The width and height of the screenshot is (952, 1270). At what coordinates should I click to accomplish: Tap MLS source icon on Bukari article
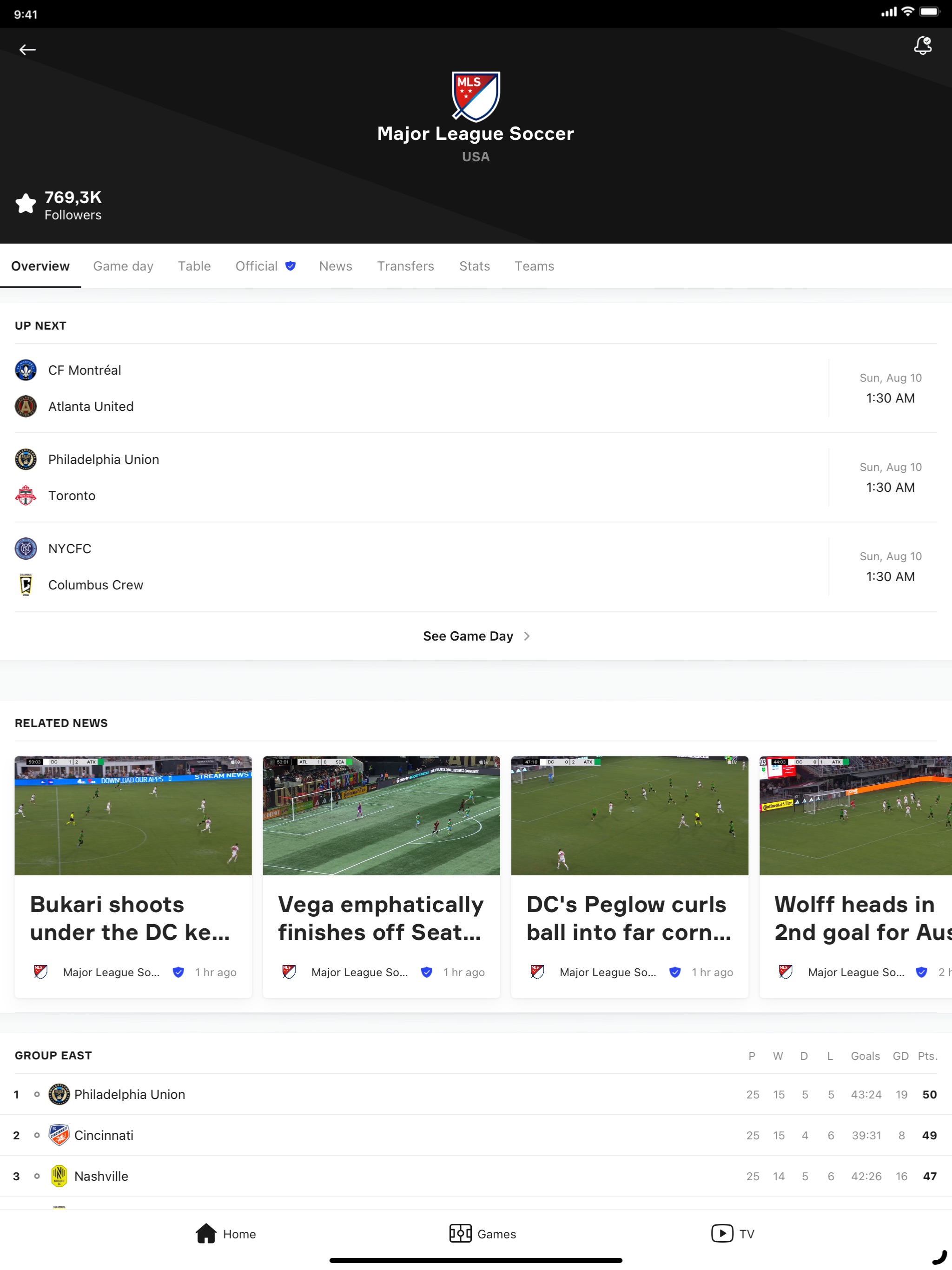click(x=40, y=972)
